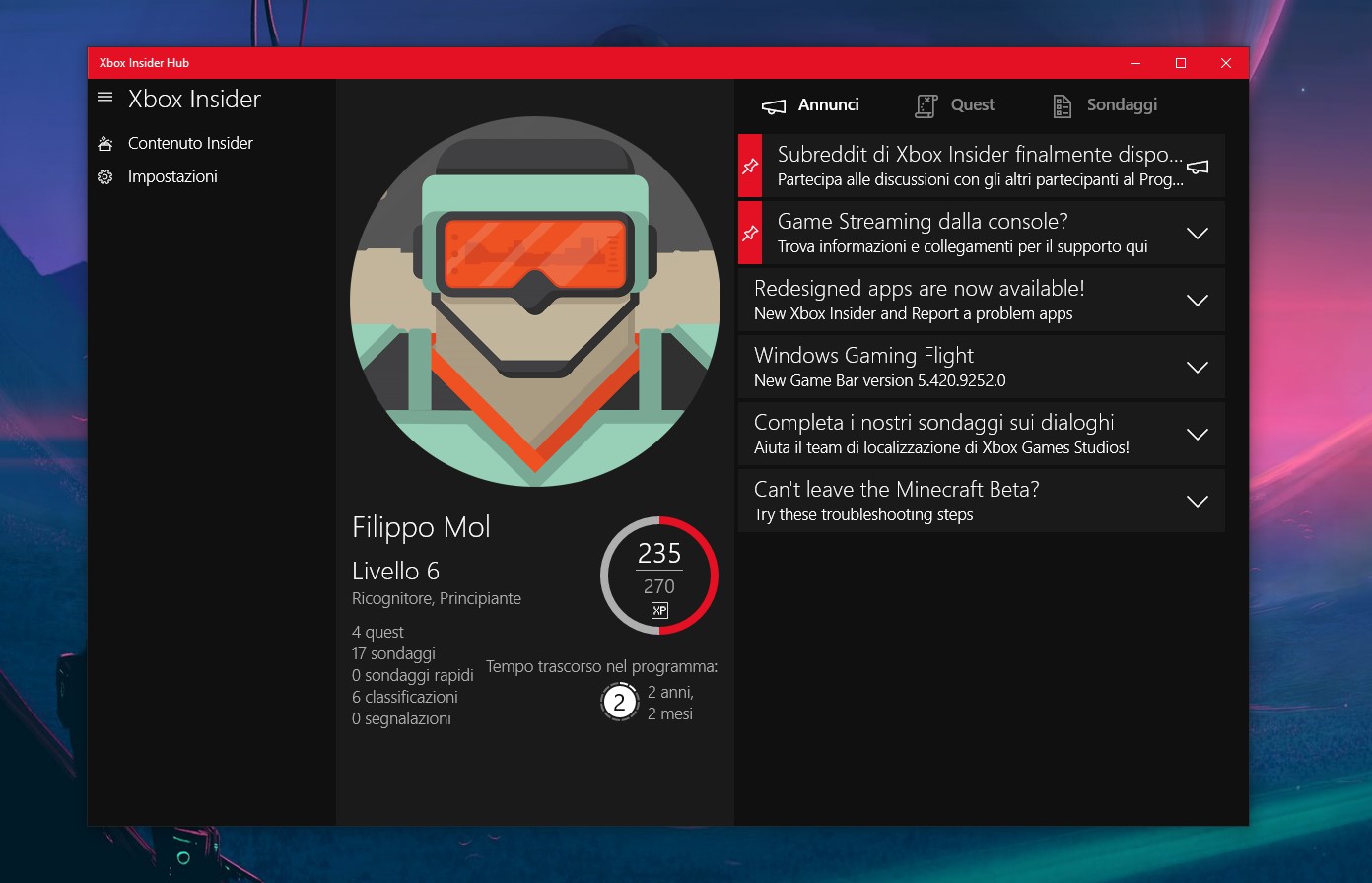Click Windows Gaming Flight title
Viewport: 1372px width, 883px height.
point(863,356)
